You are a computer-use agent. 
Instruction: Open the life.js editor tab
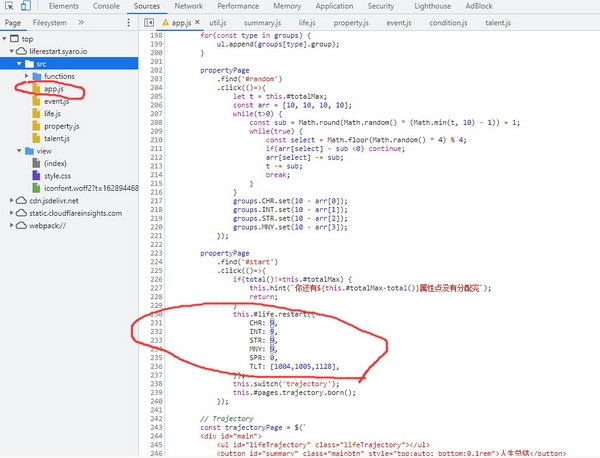click(307, 23)
